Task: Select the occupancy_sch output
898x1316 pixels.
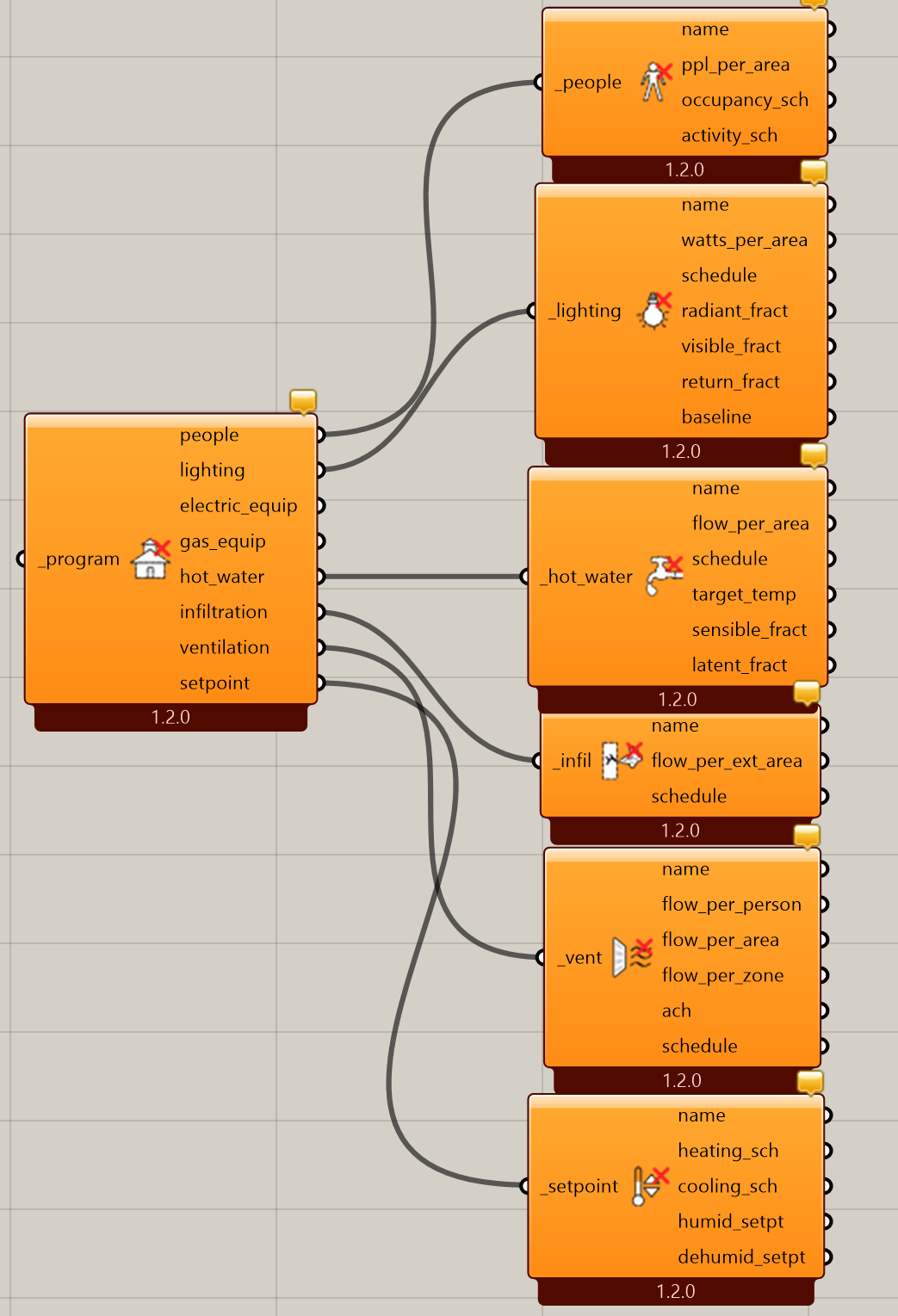Action: tap(745, 100)
